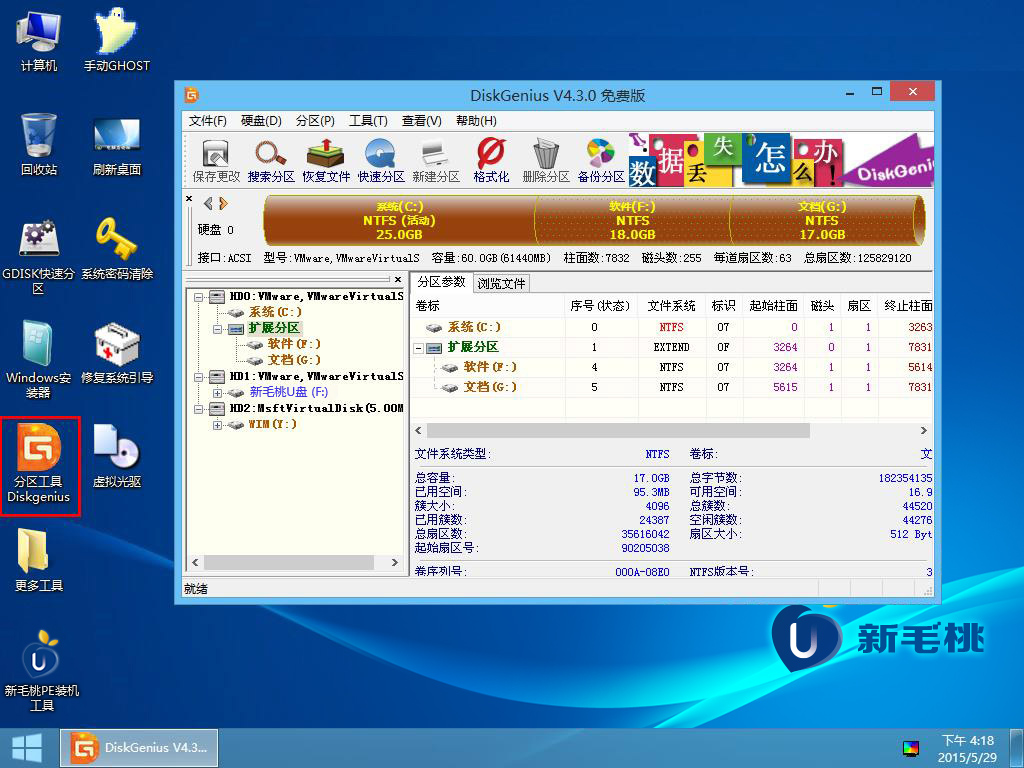Screen dimensions: 1024x768
Task: Open the 文件(F) menu
Action: point(208,121)
